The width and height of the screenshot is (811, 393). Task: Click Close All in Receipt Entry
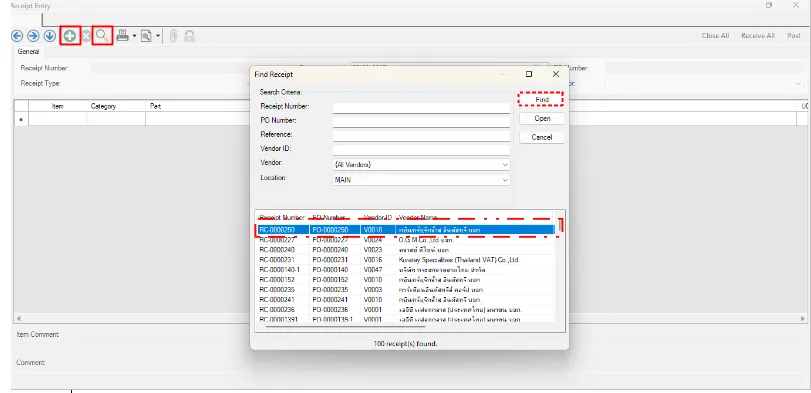[x=715, y=36]
